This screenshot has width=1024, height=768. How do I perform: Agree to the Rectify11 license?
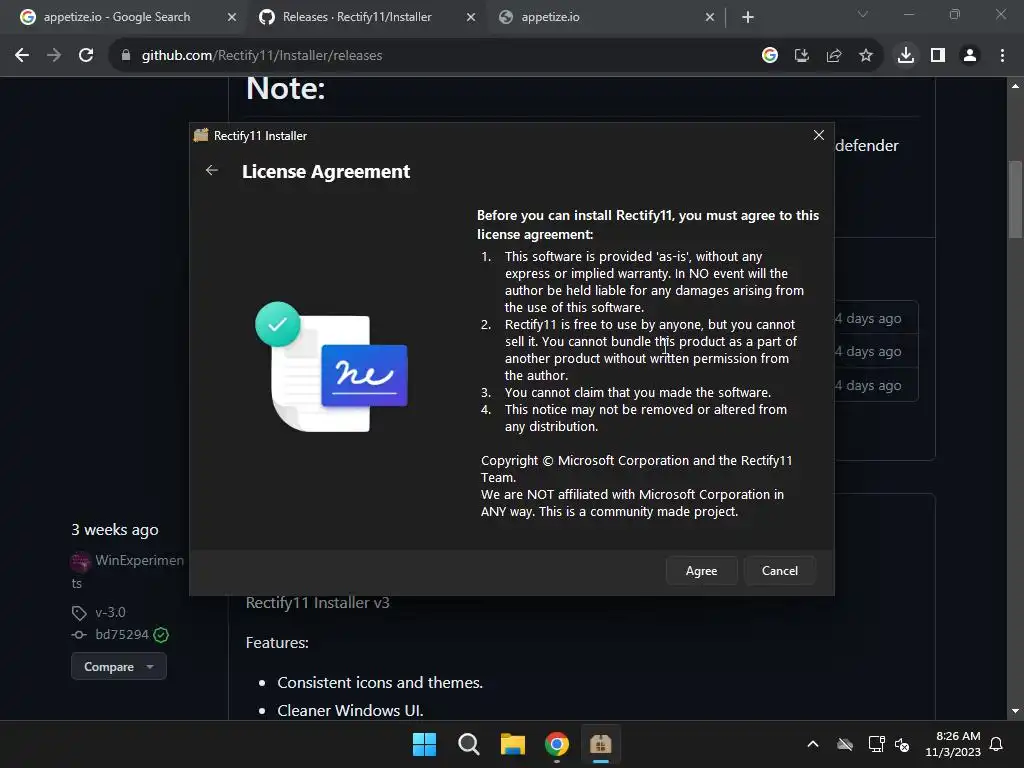point(701,571)
